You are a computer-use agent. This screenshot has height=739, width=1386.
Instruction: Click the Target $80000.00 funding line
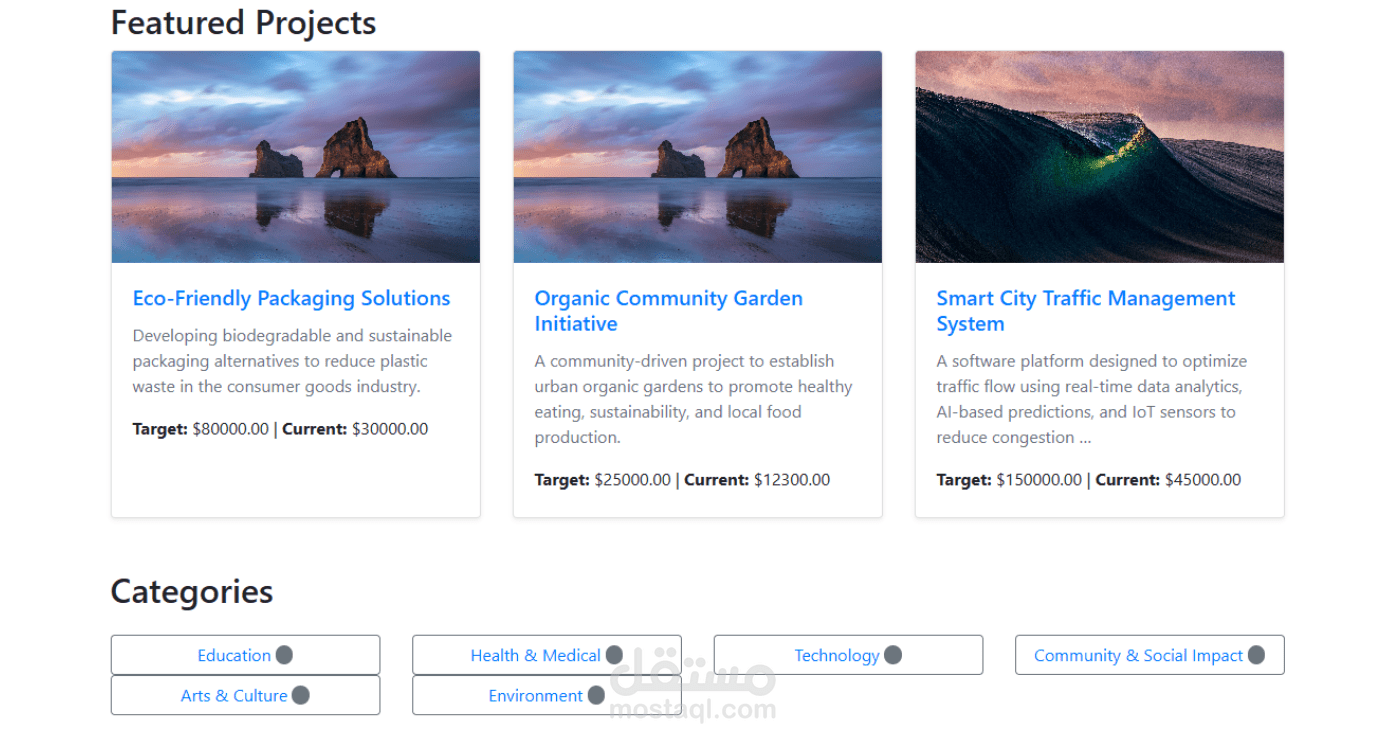tap(280, 429)
